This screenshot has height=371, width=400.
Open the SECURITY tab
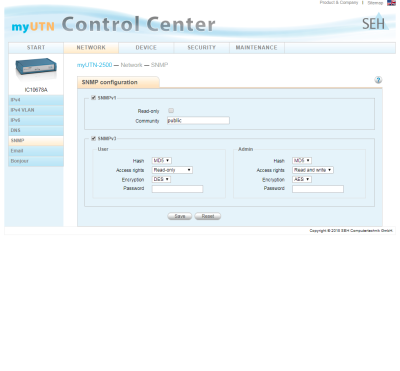click(x=201, y=48)
